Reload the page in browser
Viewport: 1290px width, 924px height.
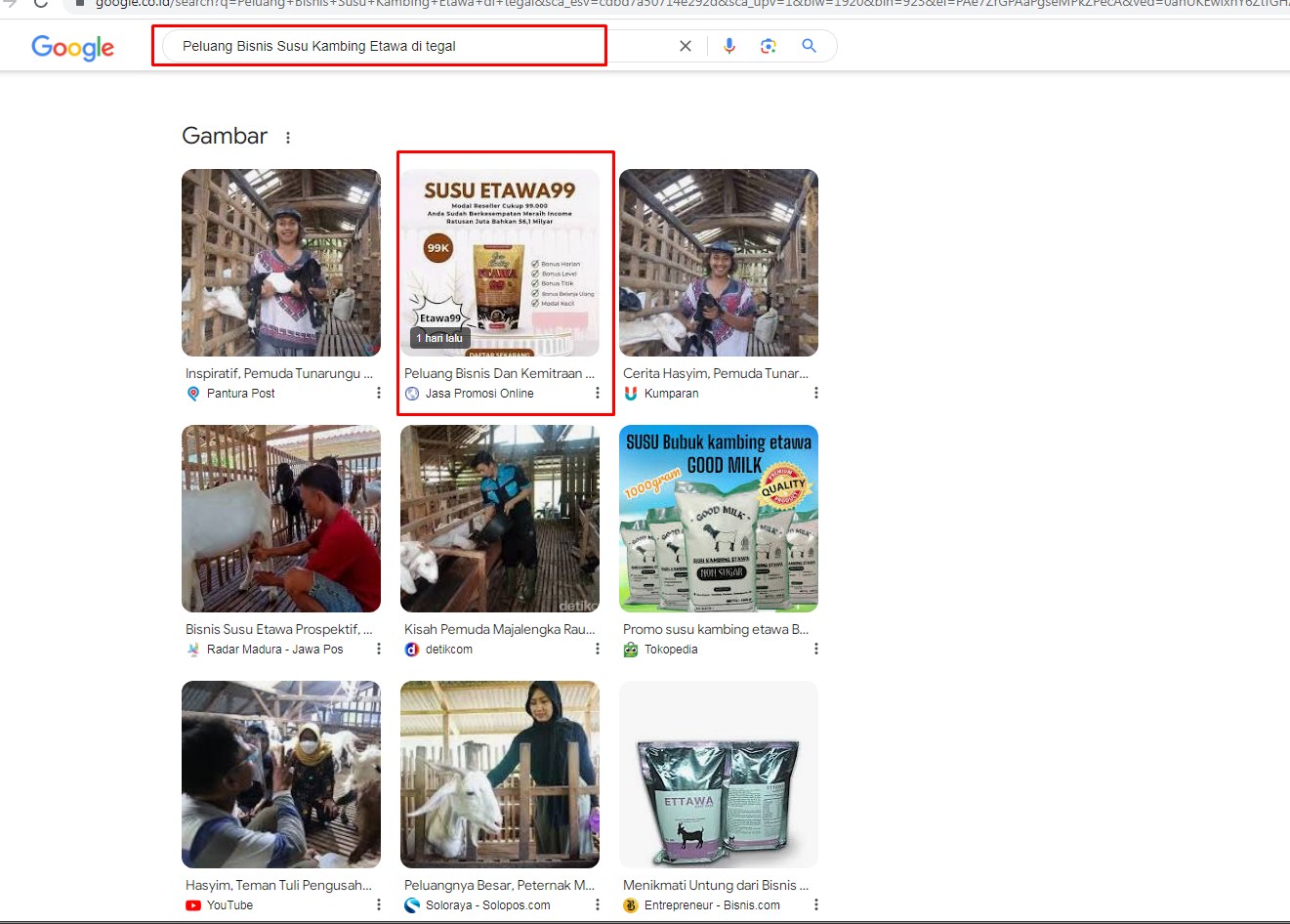coord(41,3)
